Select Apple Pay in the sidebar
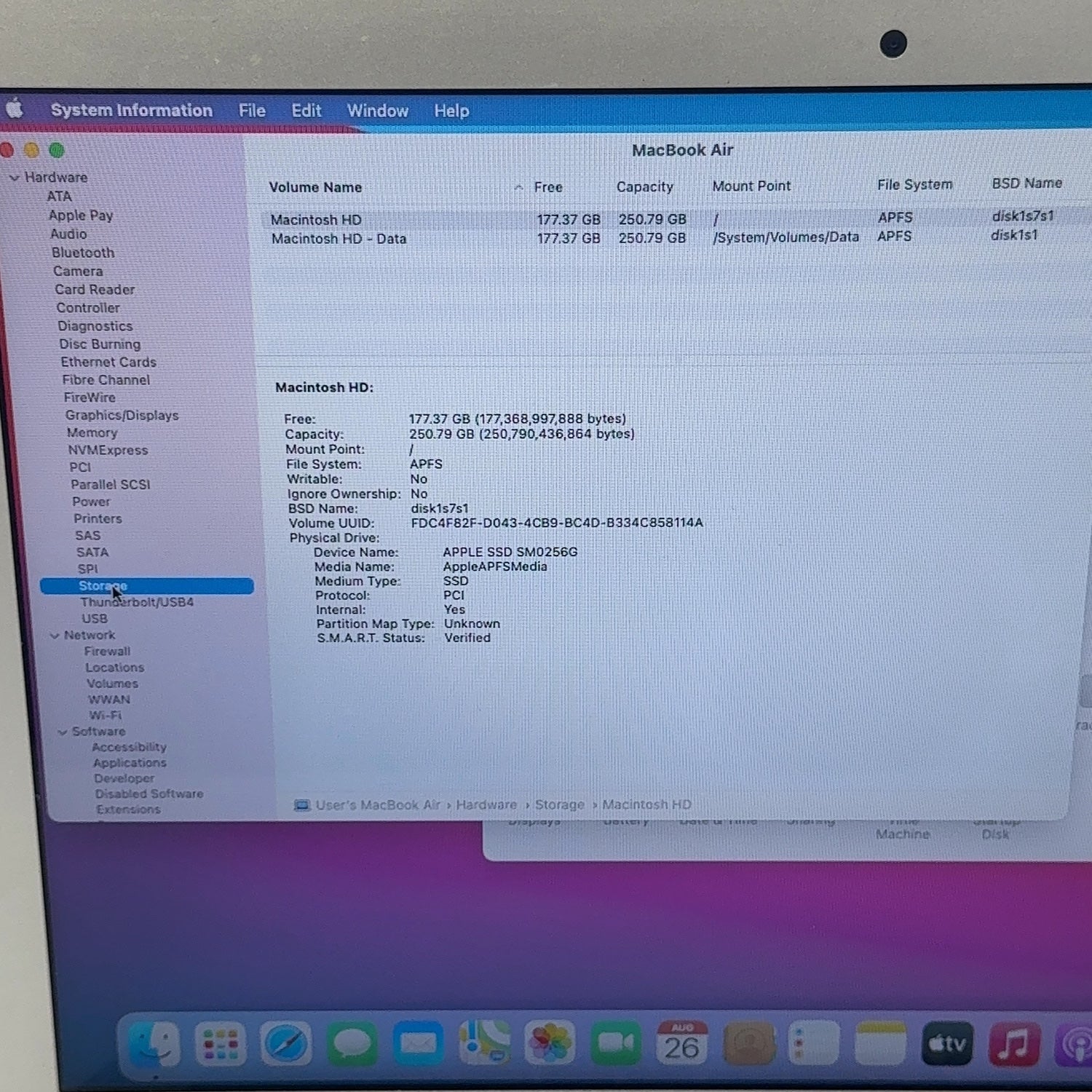 tap(81, 215)
